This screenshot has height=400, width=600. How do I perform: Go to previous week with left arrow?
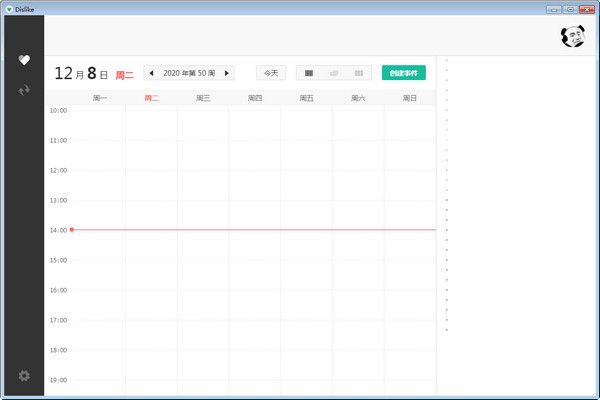click(x=152, y=73)
